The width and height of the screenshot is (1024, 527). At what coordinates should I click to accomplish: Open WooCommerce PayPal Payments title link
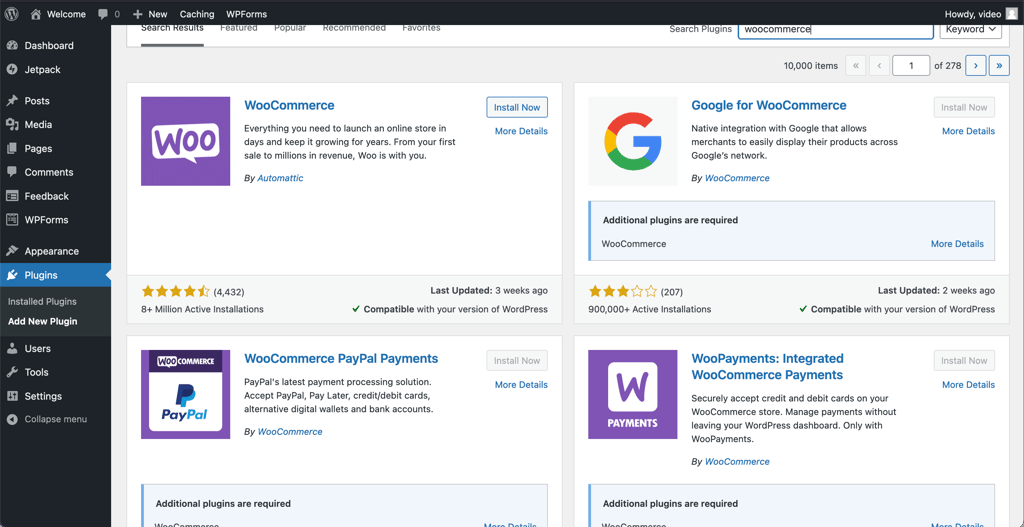coord(341,359)
